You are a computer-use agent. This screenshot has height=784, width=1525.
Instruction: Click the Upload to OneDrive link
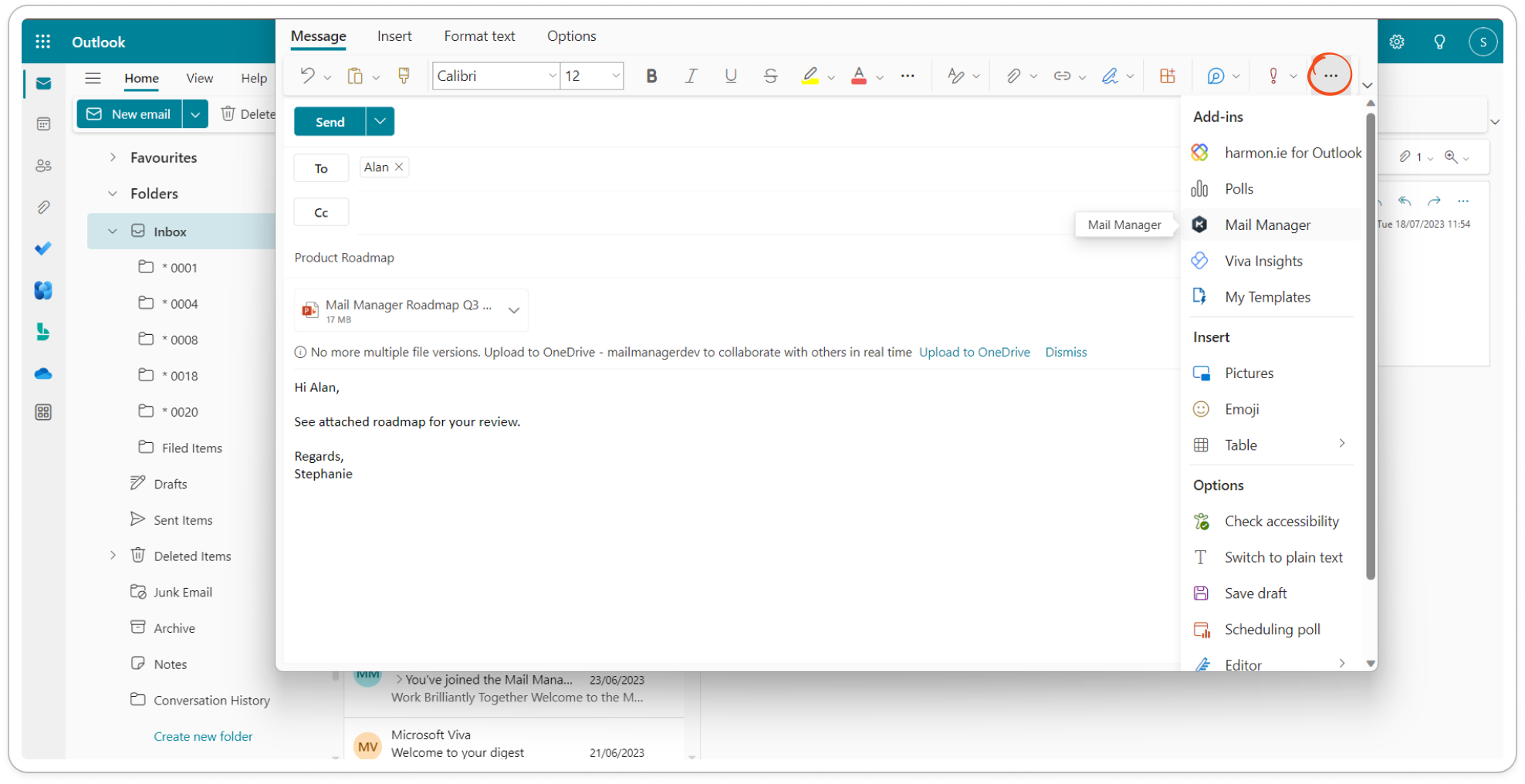click(974, 352)
